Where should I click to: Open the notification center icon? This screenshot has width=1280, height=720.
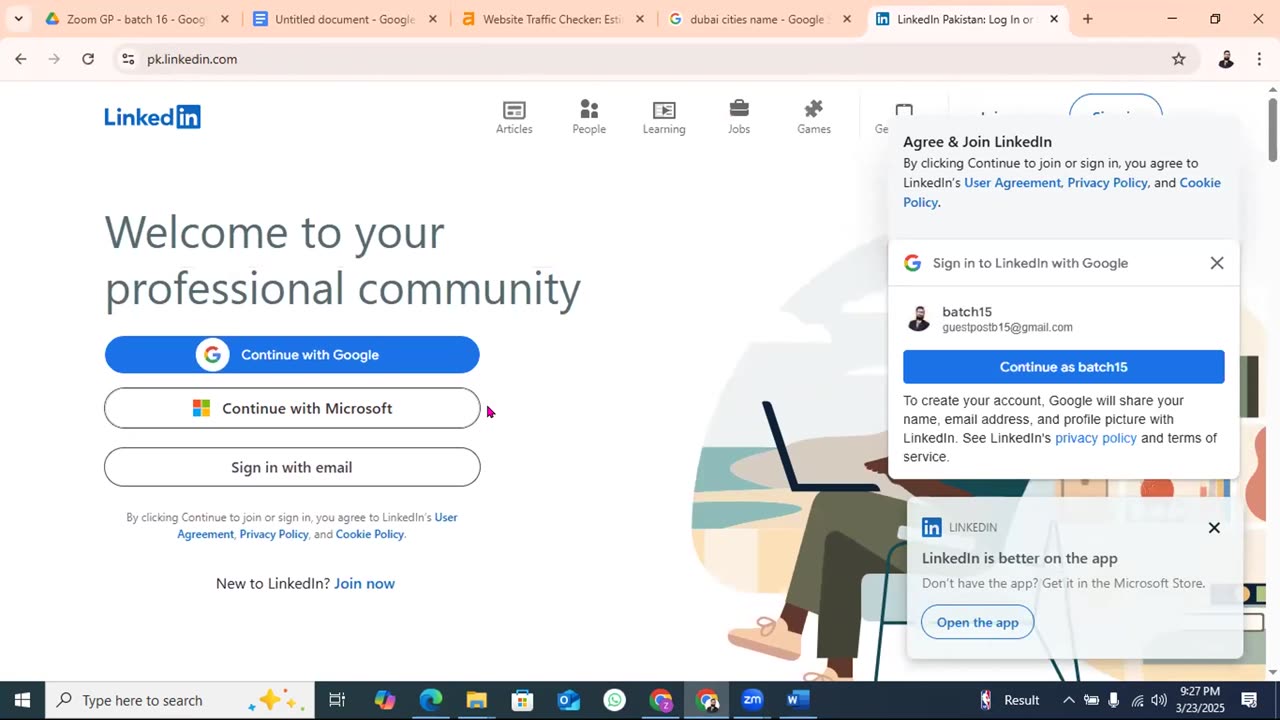click(x=1249, y=700)
